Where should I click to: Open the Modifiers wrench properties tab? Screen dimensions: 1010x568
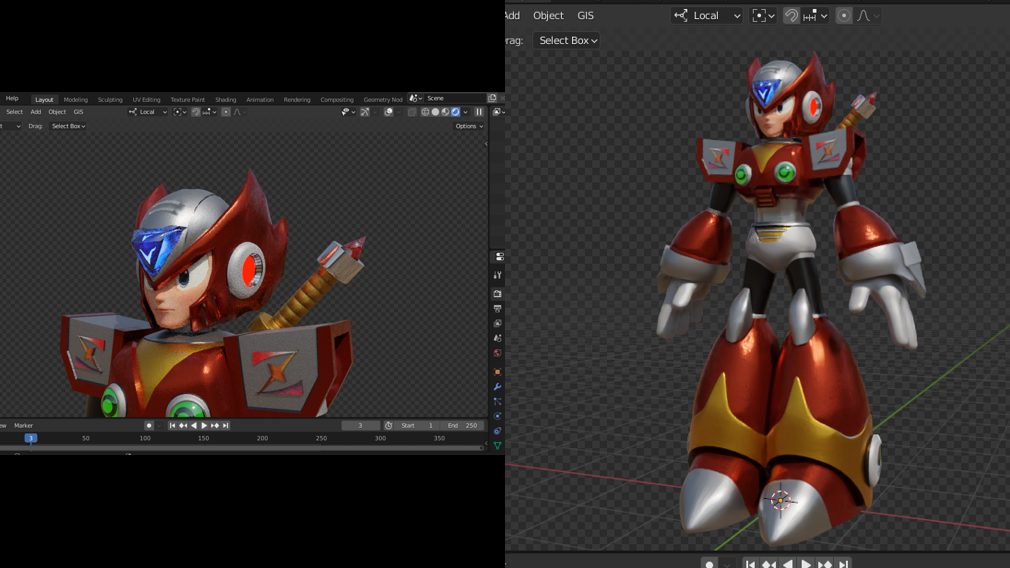[497, 387]
